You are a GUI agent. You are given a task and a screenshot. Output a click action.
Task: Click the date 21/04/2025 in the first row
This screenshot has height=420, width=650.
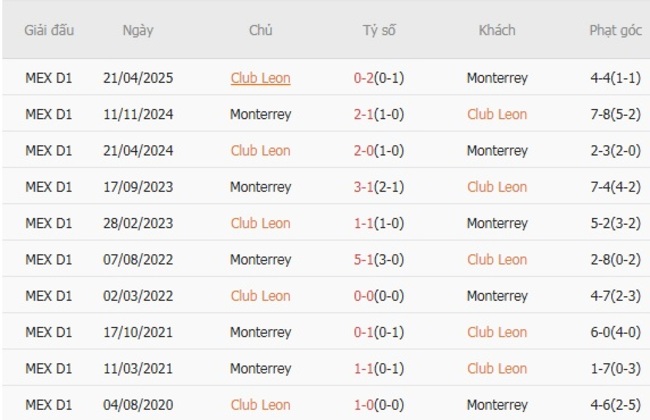pyautogui.click(x=138, y=78)
